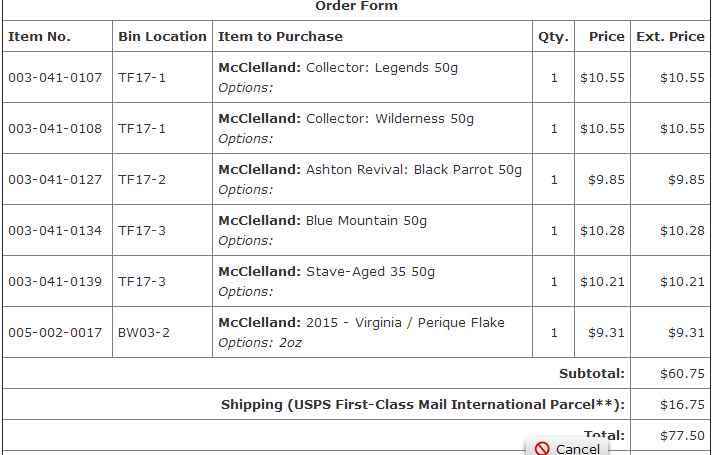
Task: Click the Options: 2oz text
Action: [260, 343]
